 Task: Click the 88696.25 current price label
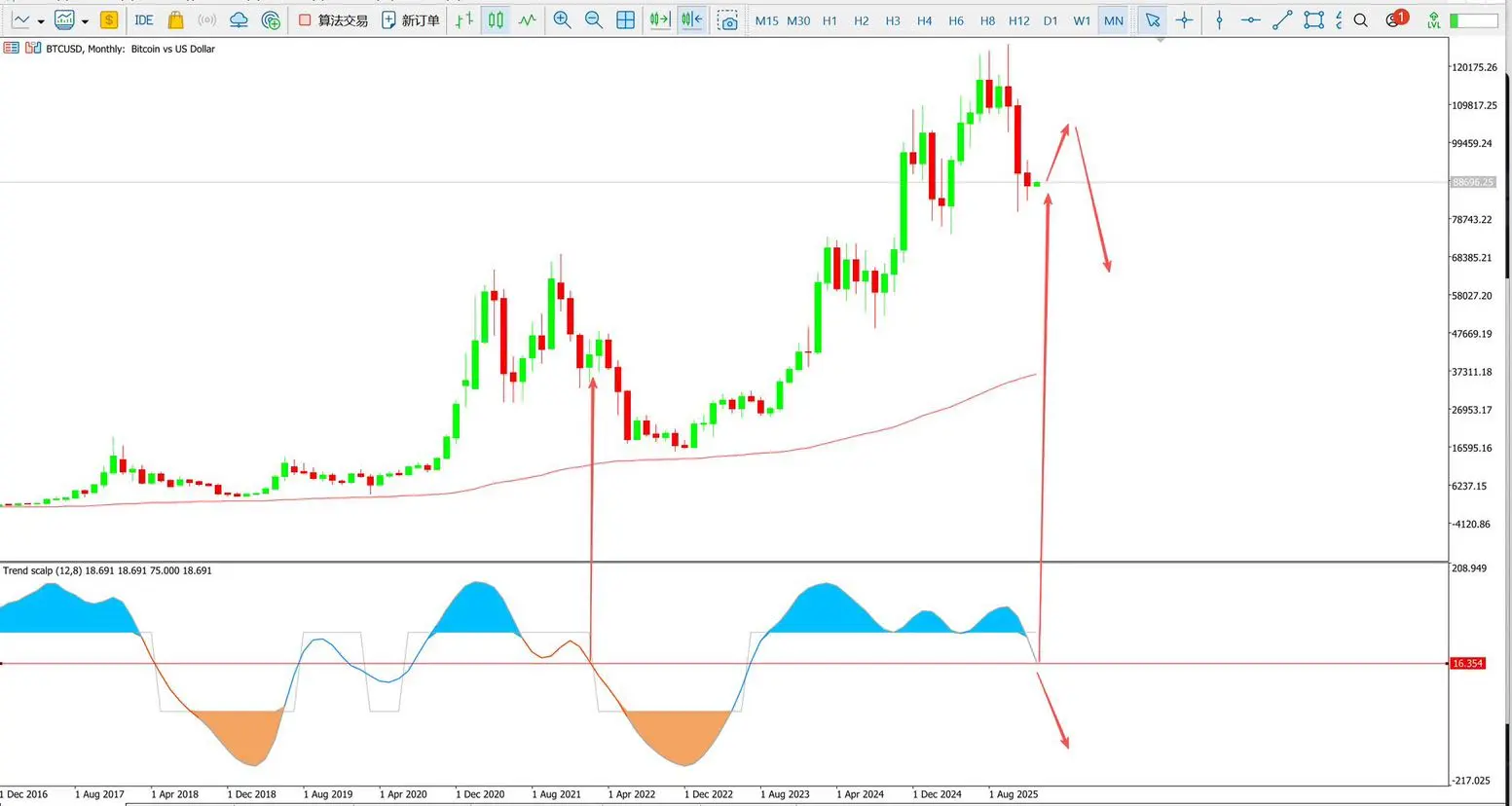(x=1472, y=182)
